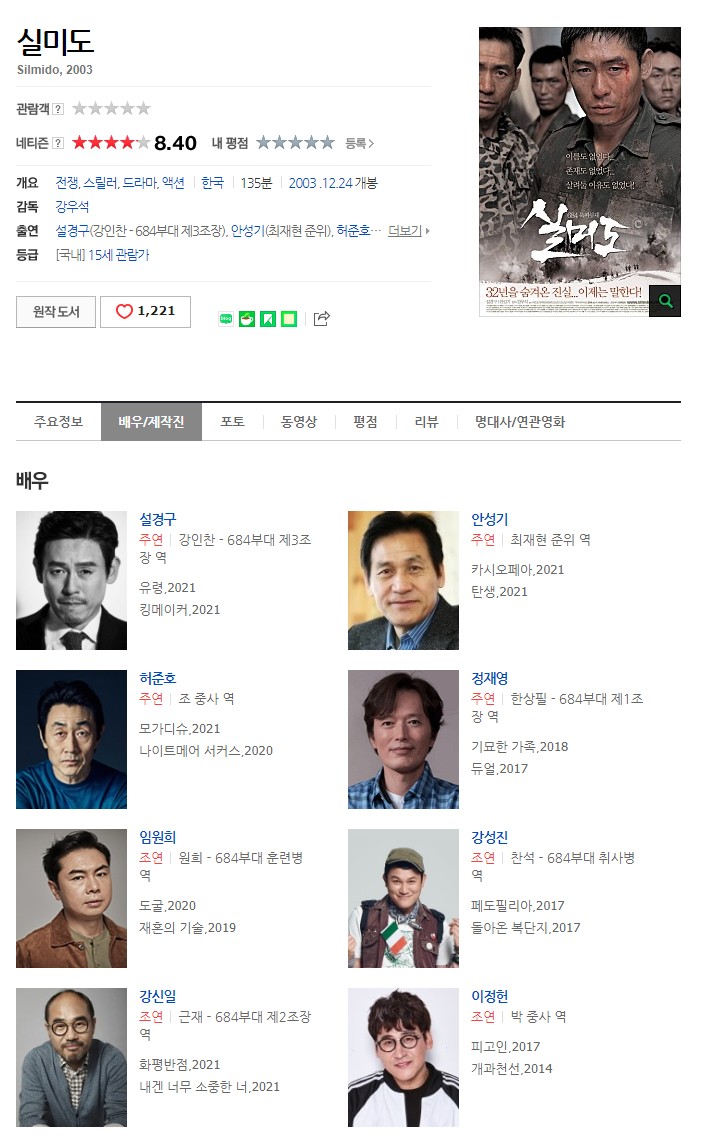Screen dimensions: 701x1142
Task: Open the 명대사/연관영화 tab
Action: [x=520, y=422]
